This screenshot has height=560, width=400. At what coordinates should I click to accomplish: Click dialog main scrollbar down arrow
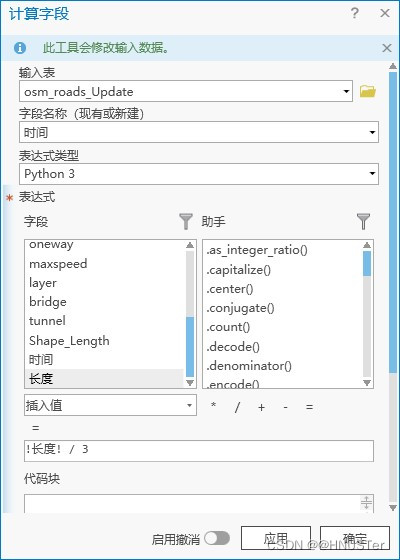[393, 508]
